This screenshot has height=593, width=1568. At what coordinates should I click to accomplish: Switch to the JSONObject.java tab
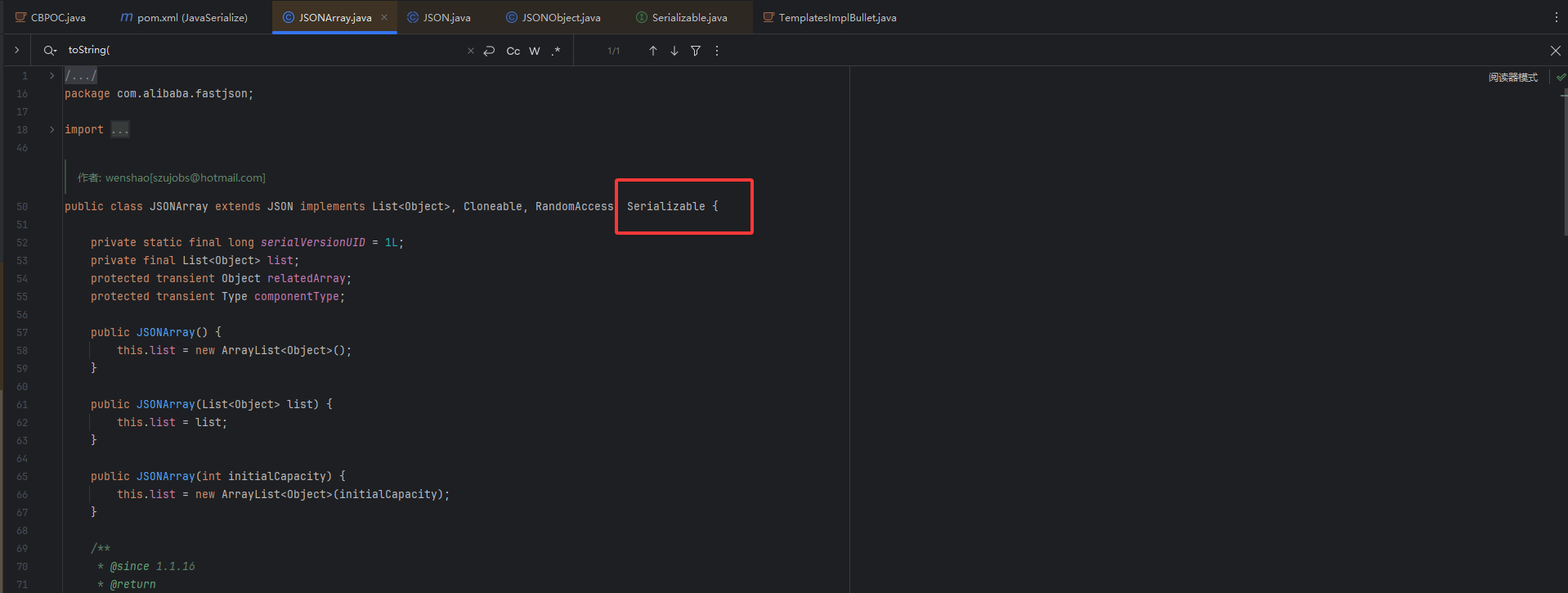[x=560, y=17]
